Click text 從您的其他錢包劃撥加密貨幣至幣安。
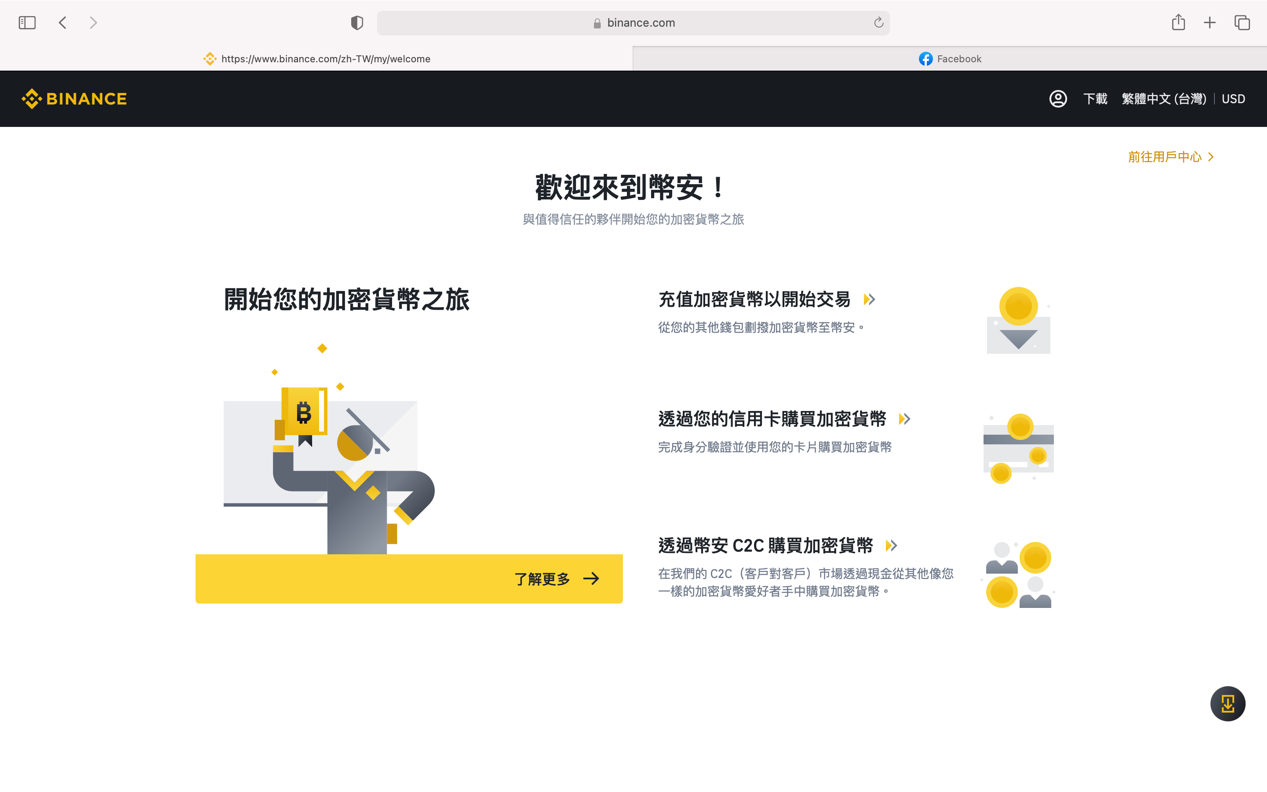The image size is (1267, 792). (762, 327)
